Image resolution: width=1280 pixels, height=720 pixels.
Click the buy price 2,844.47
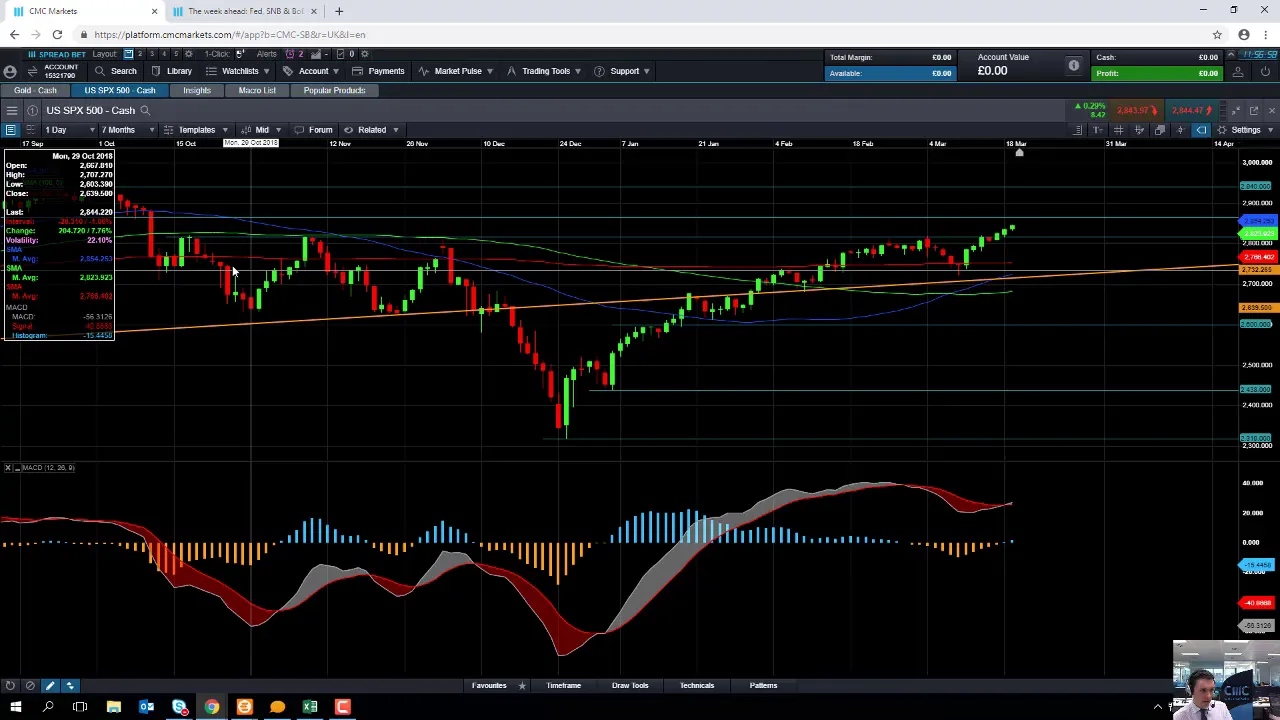click(x=1192, y=110)
